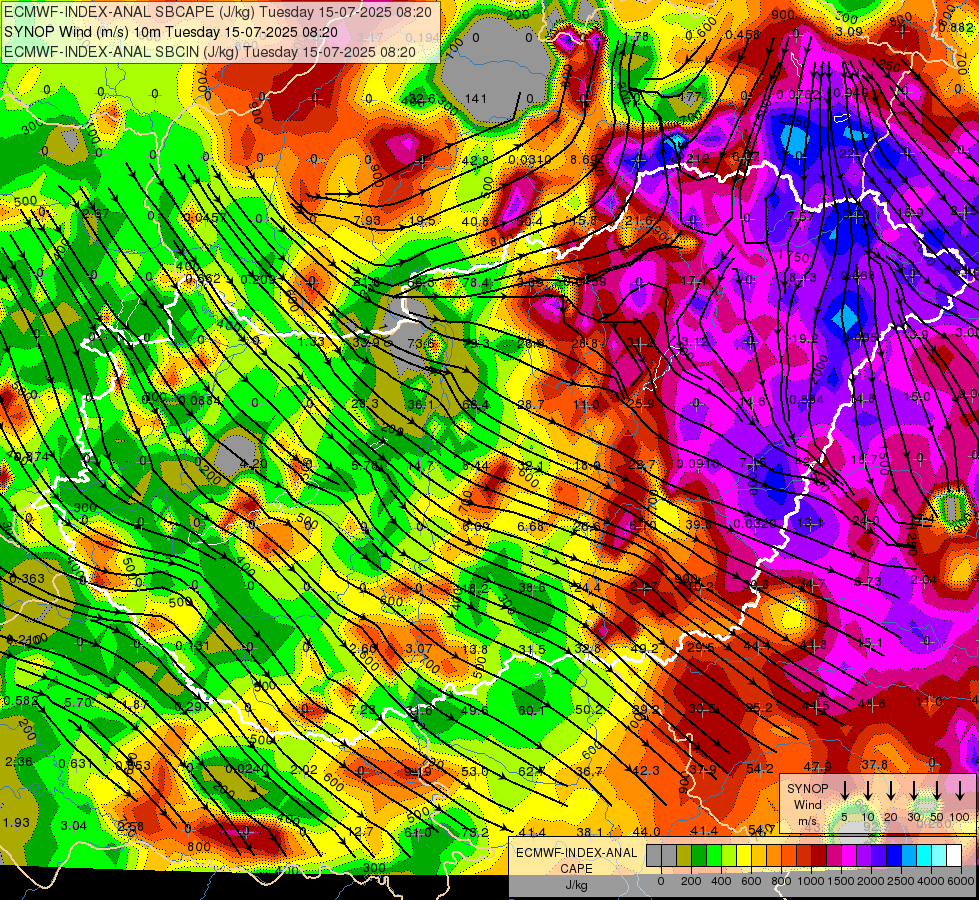Click the '49.2' value on the map
This screenshot has width=979, height=900.
(x=644, y=648)
